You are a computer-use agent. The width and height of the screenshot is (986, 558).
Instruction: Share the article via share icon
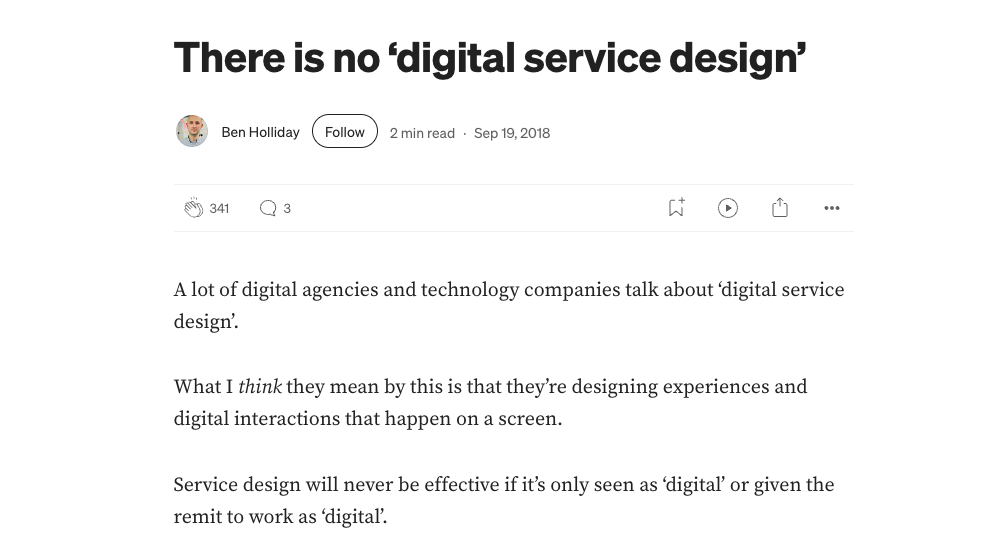coord(780,208)
